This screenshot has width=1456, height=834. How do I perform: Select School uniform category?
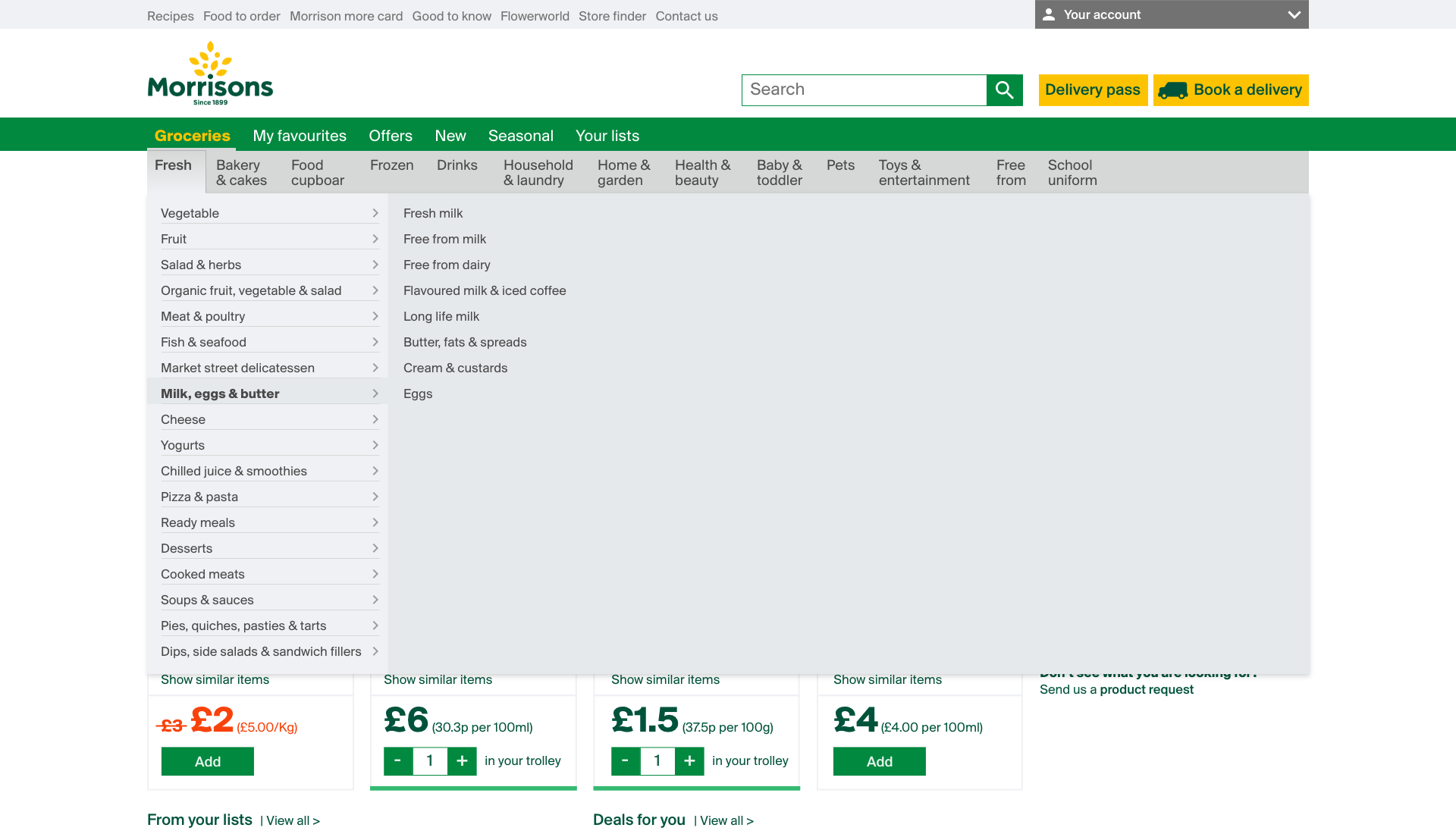click(x=1072, y=173)
